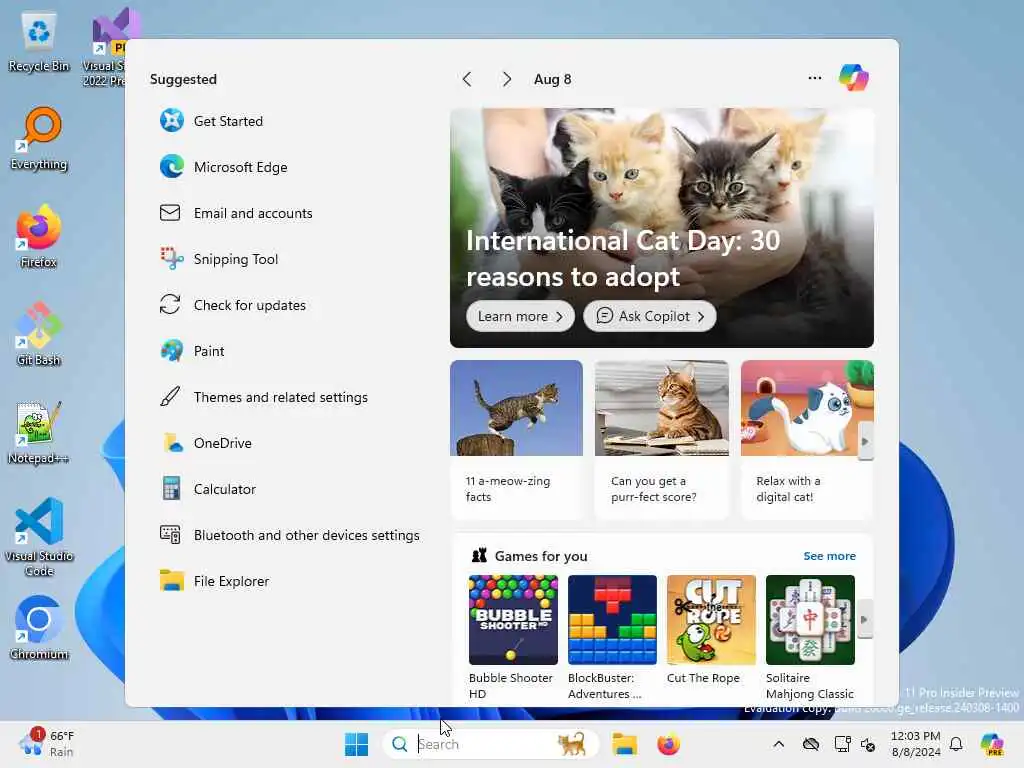This screenshot has width=1024, height=768.
Task: Click the Suggested heading text
Action: click(x=183, y=79)
